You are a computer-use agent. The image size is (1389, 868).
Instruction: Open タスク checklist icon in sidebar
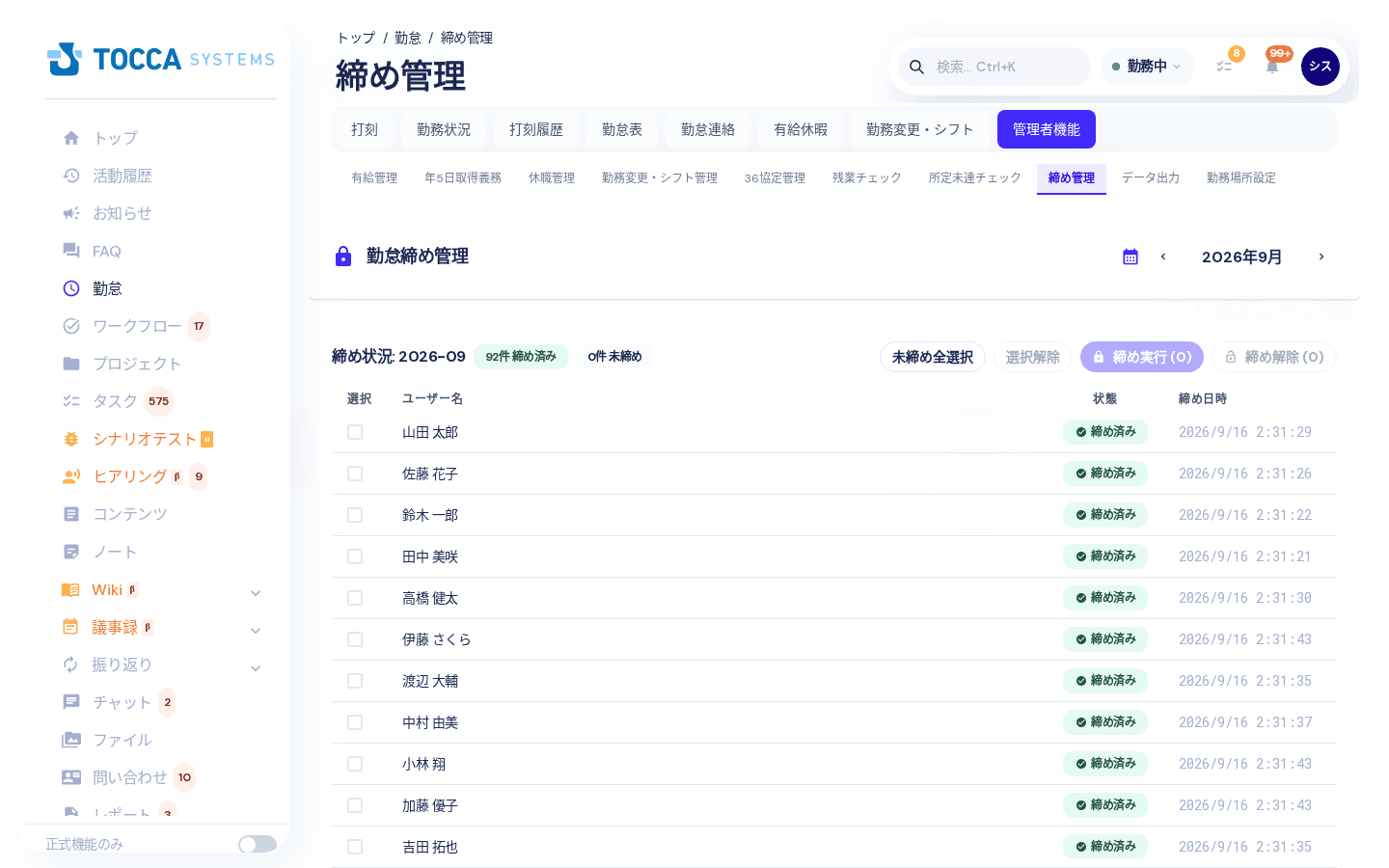pyautogui.click(x=71, y=401)
